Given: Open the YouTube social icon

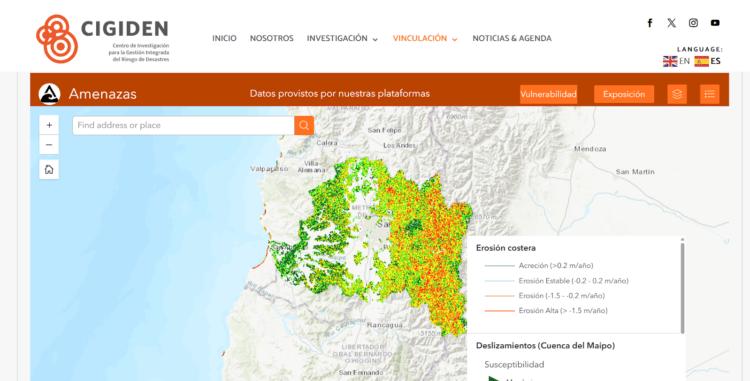Looking at the screenshot, I should pyautogui.click(x=715, y=23).
